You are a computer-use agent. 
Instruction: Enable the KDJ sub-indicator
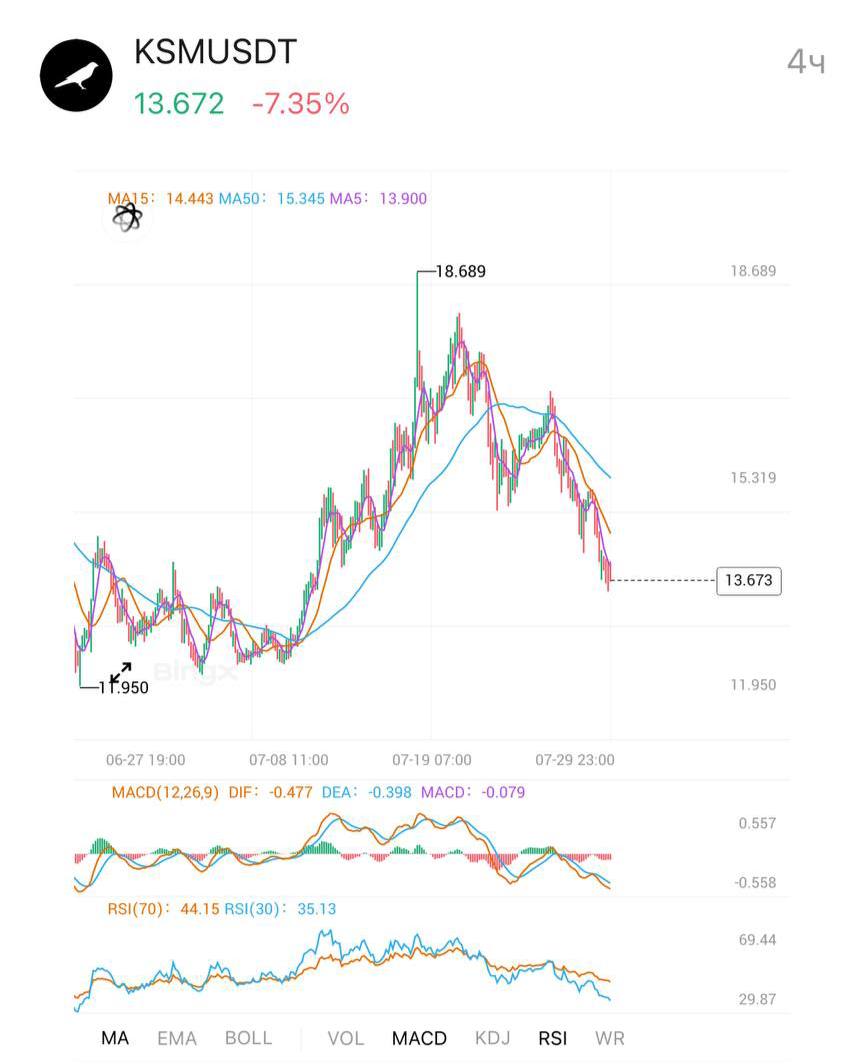492,1038
